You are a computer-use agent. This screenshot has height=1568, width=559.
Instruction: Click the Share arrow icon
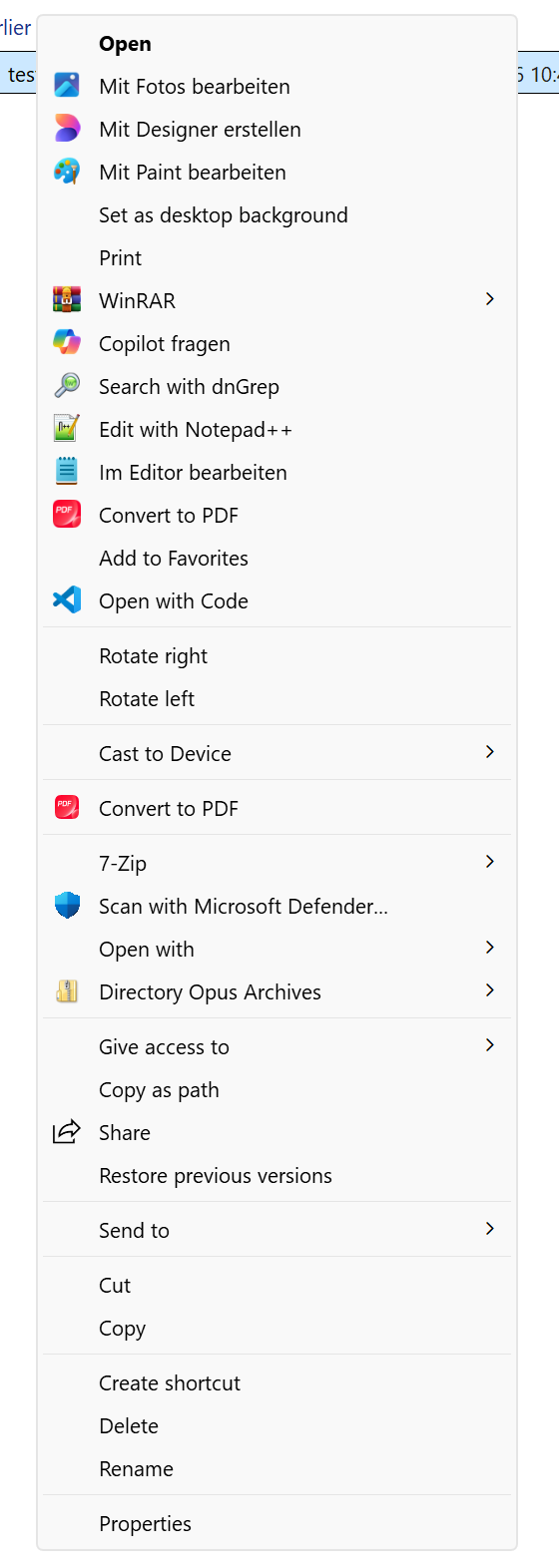67,1132
